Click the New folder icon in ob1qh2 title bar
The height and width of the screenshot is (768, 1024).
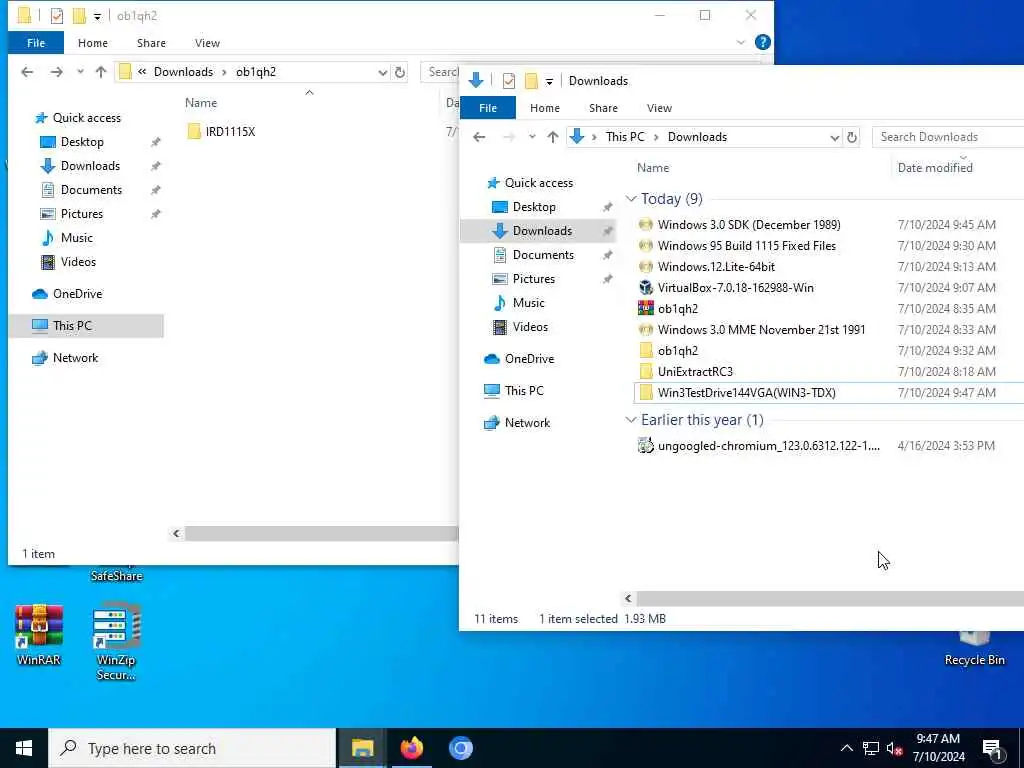point(79,16)
